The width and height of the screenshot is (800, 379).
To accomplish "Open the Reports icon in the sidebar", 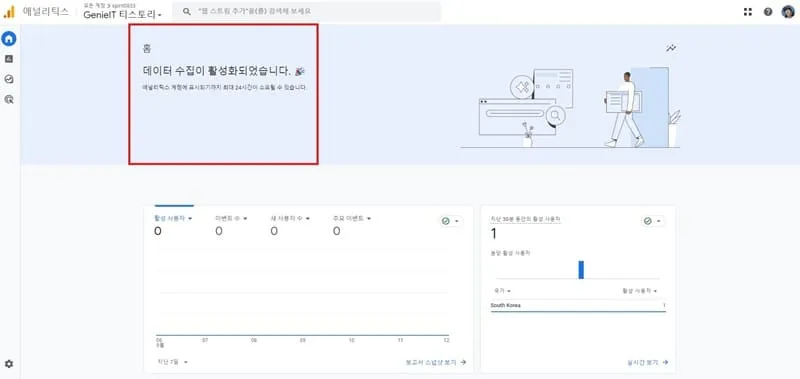I will point(9,59).
